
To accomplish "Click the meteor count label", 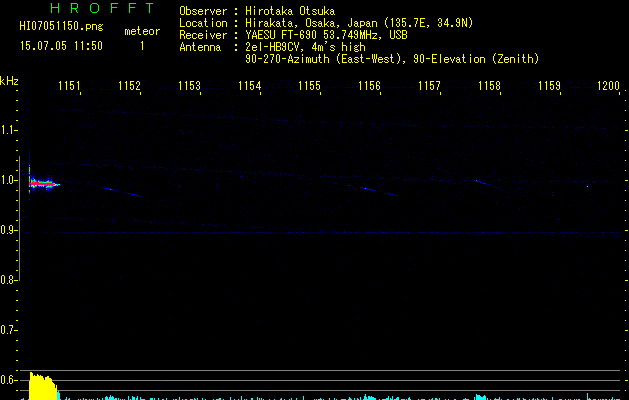I will pyautogui.click(x=142, y=31).
